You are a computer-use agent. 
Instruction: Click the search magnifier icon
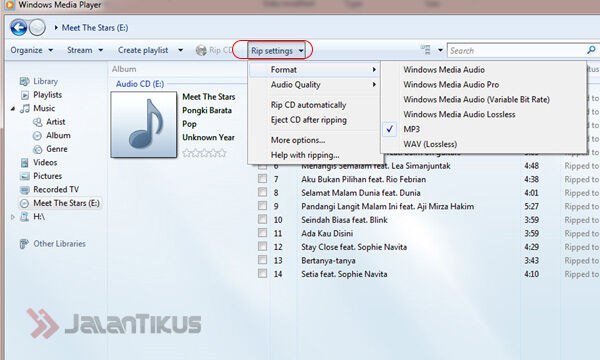(x=591, y=50)
